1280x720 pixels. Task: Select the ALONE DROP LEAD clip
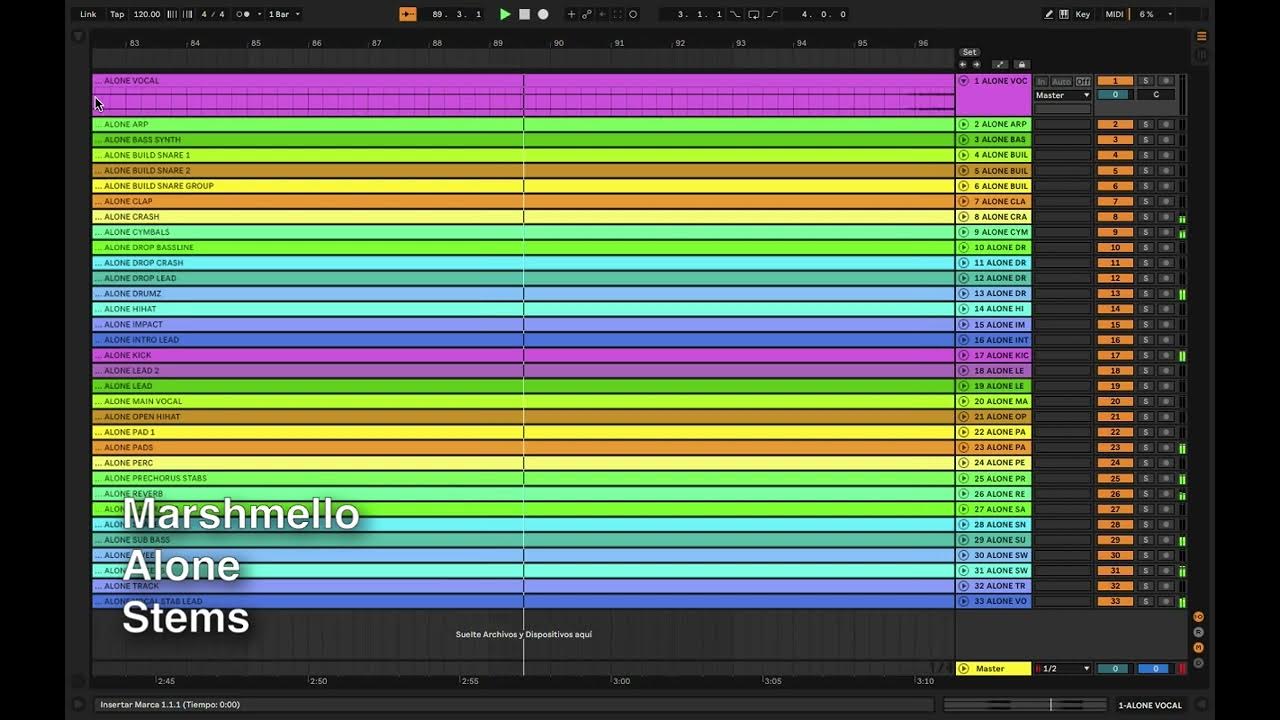pyautogui.click(x=523, y=278)
